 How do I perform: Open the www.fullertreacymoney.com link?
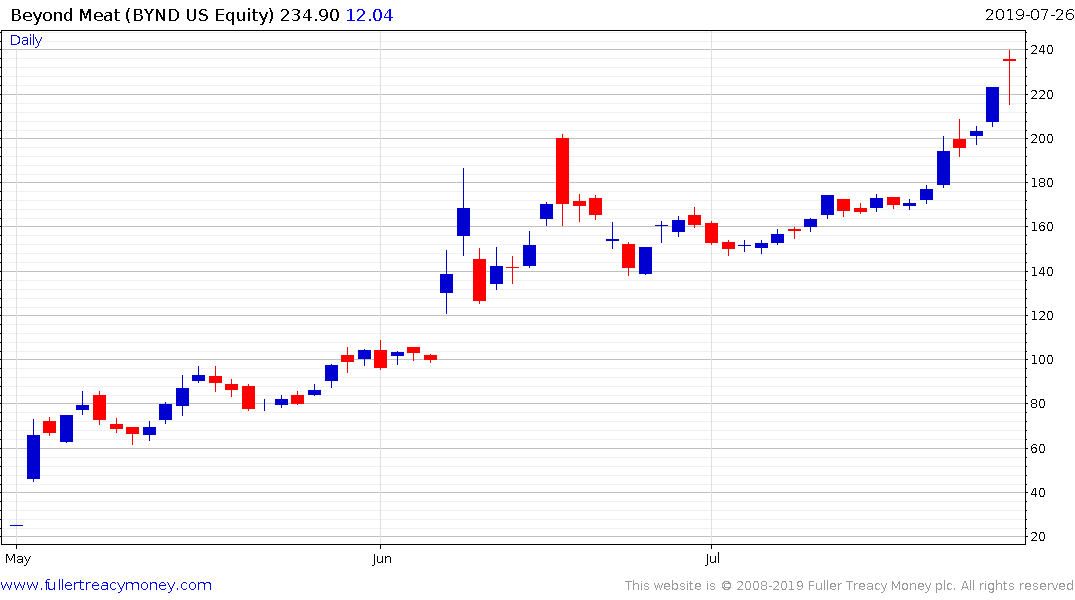pos(106,585)
